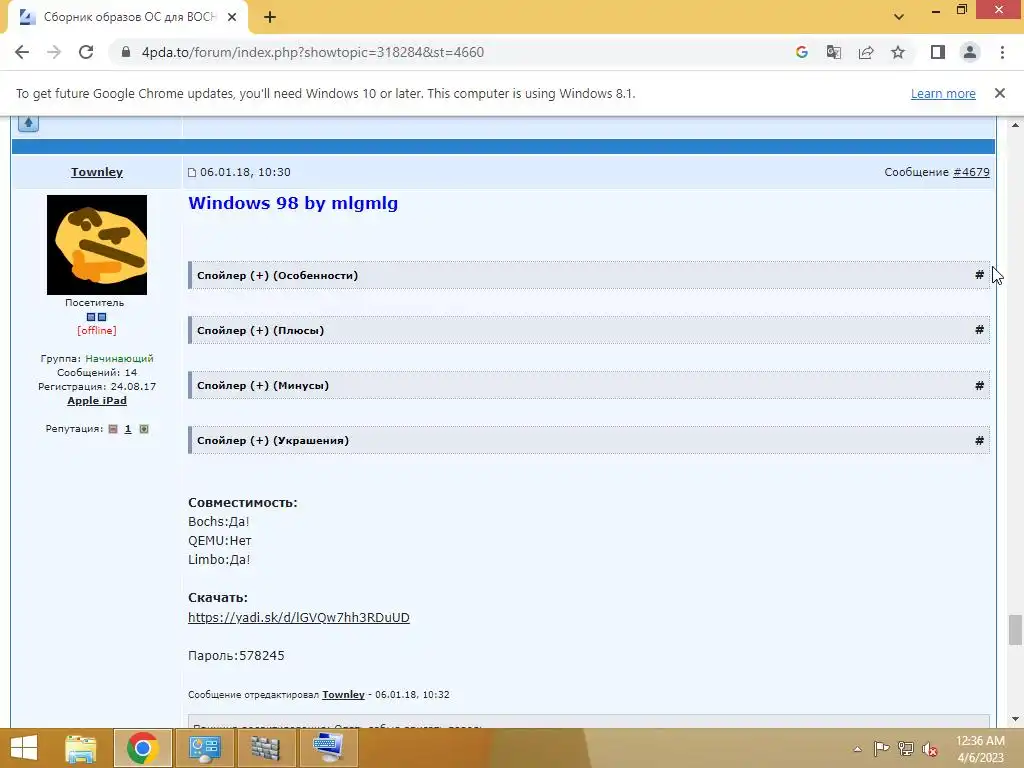
Task: Click the muted volume tray icon
Action: [930, 749]
